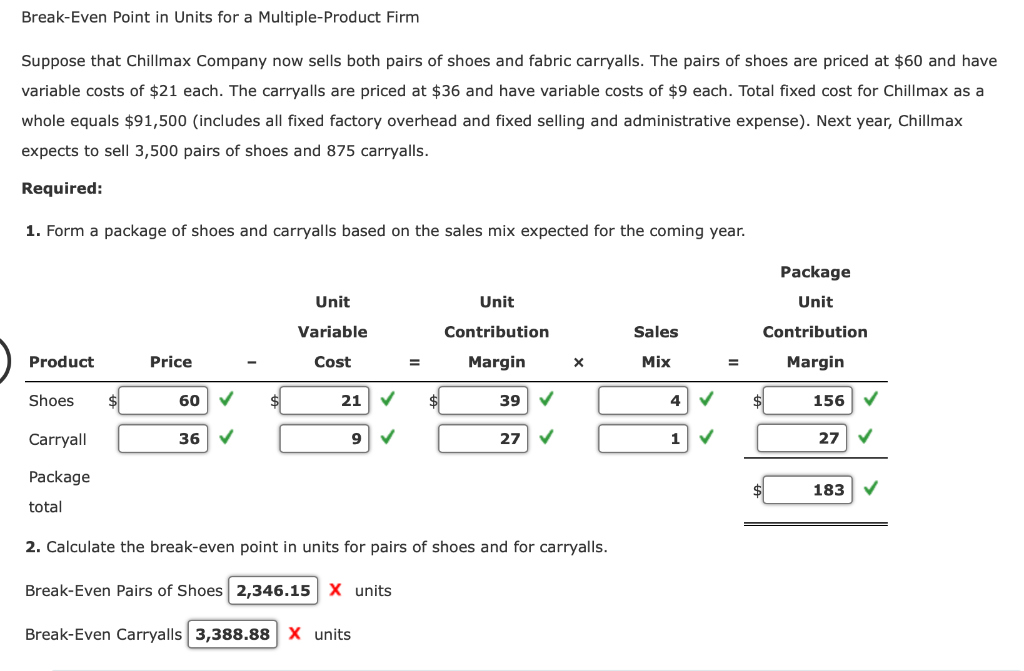Click the checkmark next to Carryall sales mix 1
Viewport: 1024px width, 671px height.
tap(705, 438)
